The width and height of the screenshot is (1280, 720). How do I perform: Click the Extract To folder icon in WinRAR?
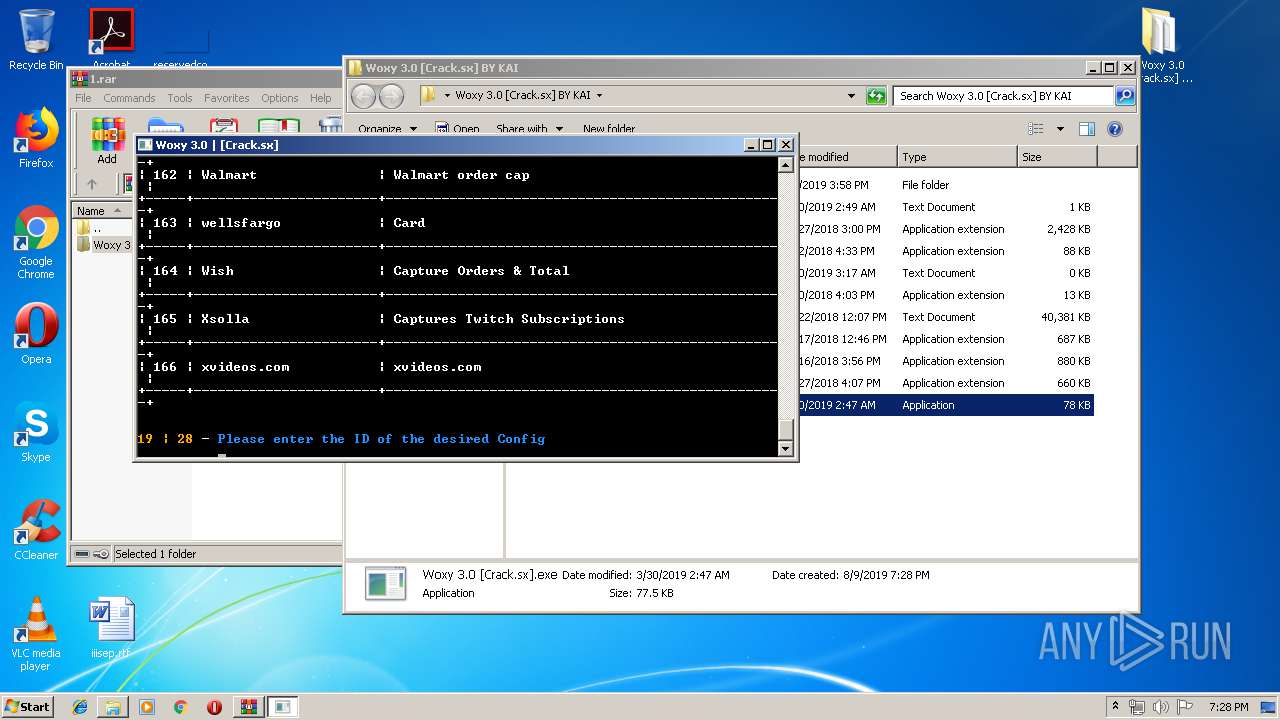166,127
